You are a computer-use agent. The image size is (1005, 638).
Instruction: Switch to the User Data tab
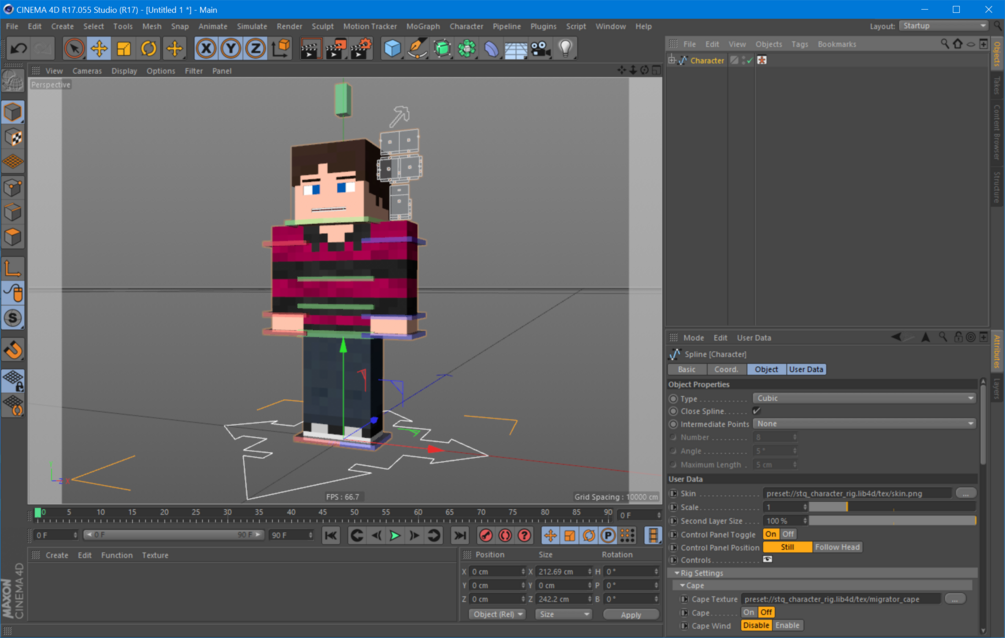(x=806, y=369)
